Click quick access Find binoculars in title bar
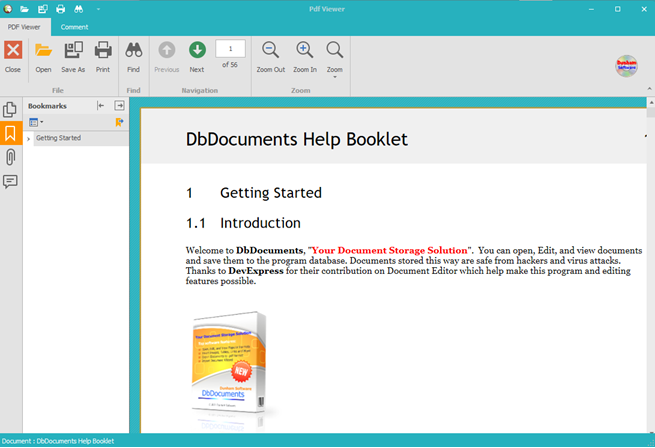655x448 pixels. 79,9
